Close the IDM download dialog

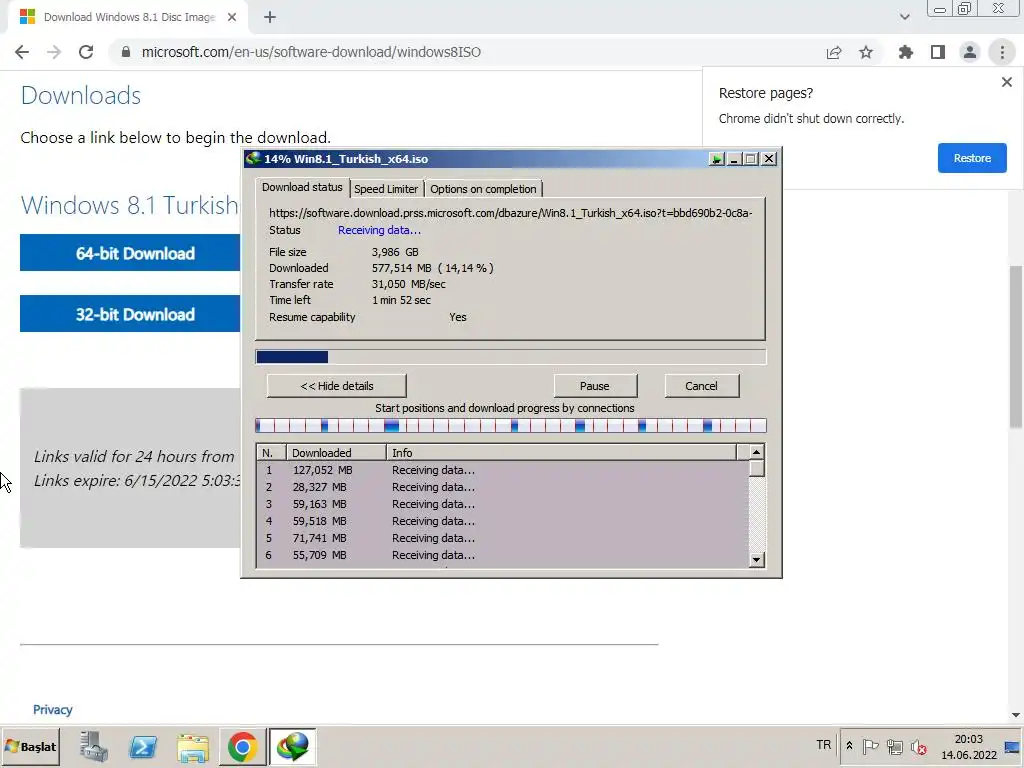tap(769, 159)
